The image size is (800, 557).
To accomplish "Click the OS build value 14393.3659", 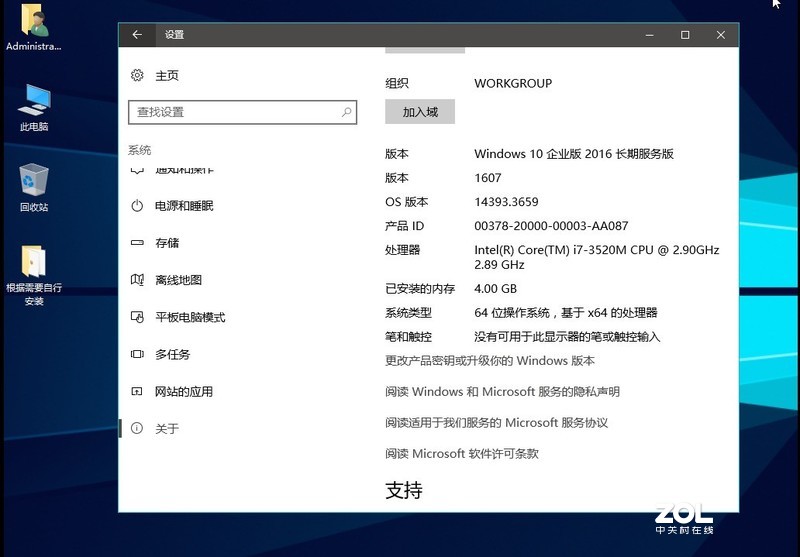I will coord(506,201).
